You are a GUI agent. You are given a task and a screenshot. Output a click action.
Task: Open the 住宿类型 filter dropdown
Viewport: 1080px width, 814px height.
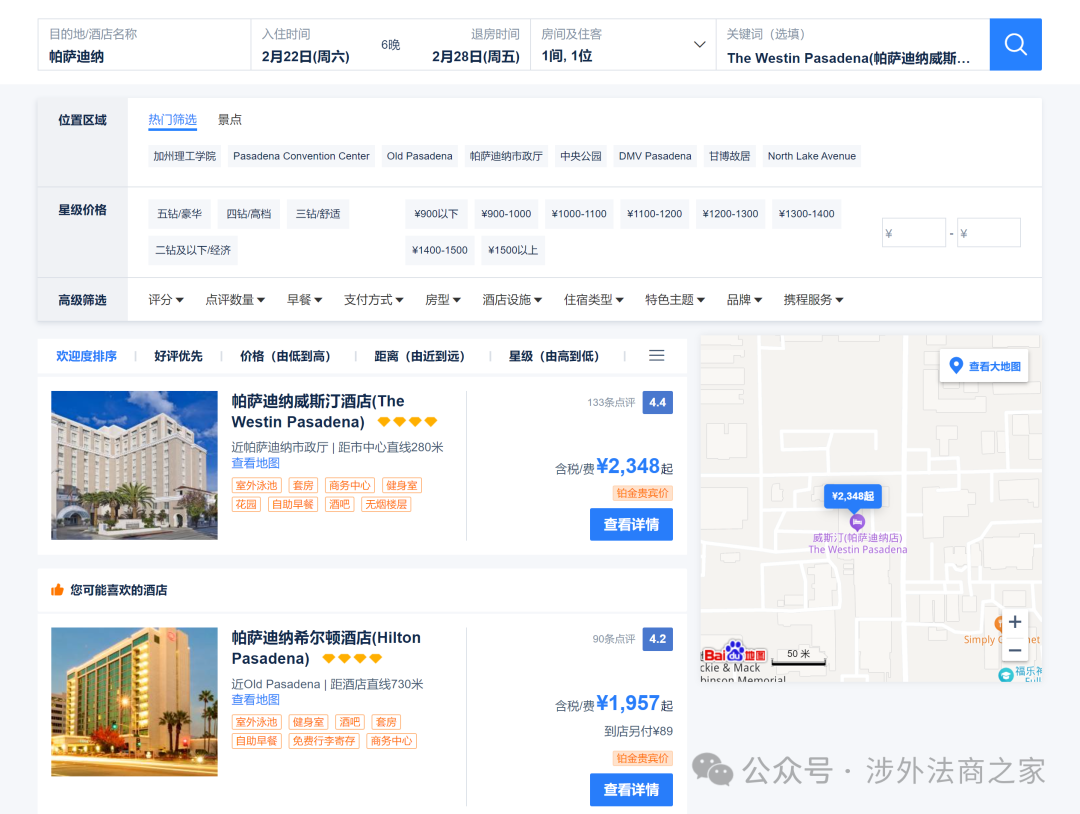594,300
